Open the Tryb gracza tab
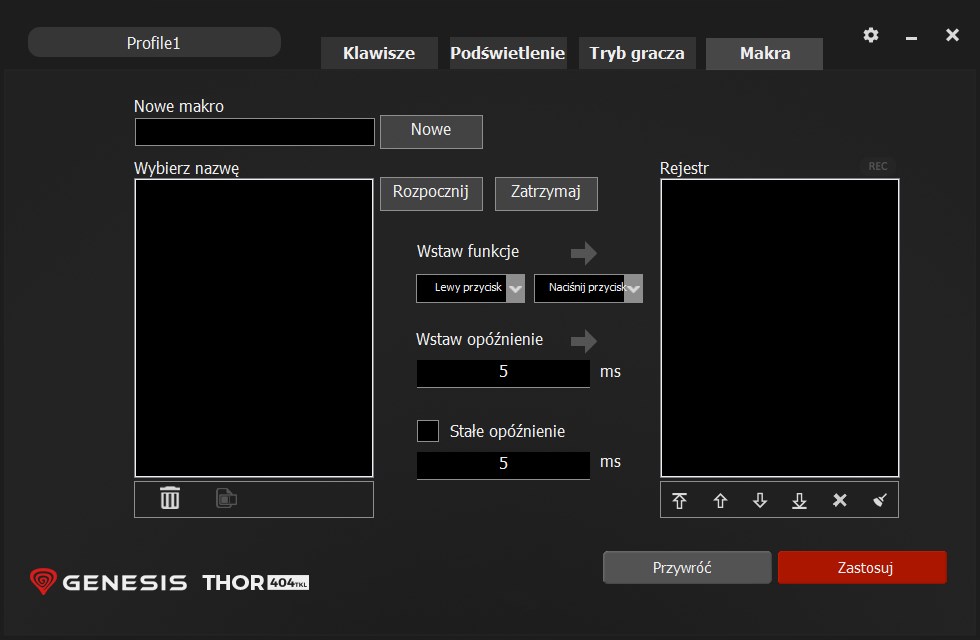Viewport: 980px width, 640px height. (x=637, y=53)
